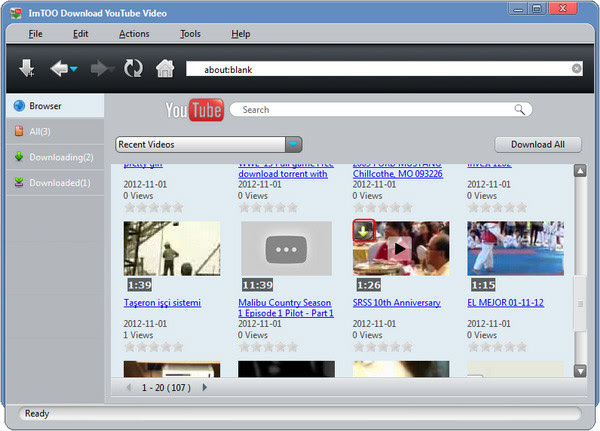600x431 pixels.
Task: Click the YouTube Search field
Action: [x=381, y=110]
